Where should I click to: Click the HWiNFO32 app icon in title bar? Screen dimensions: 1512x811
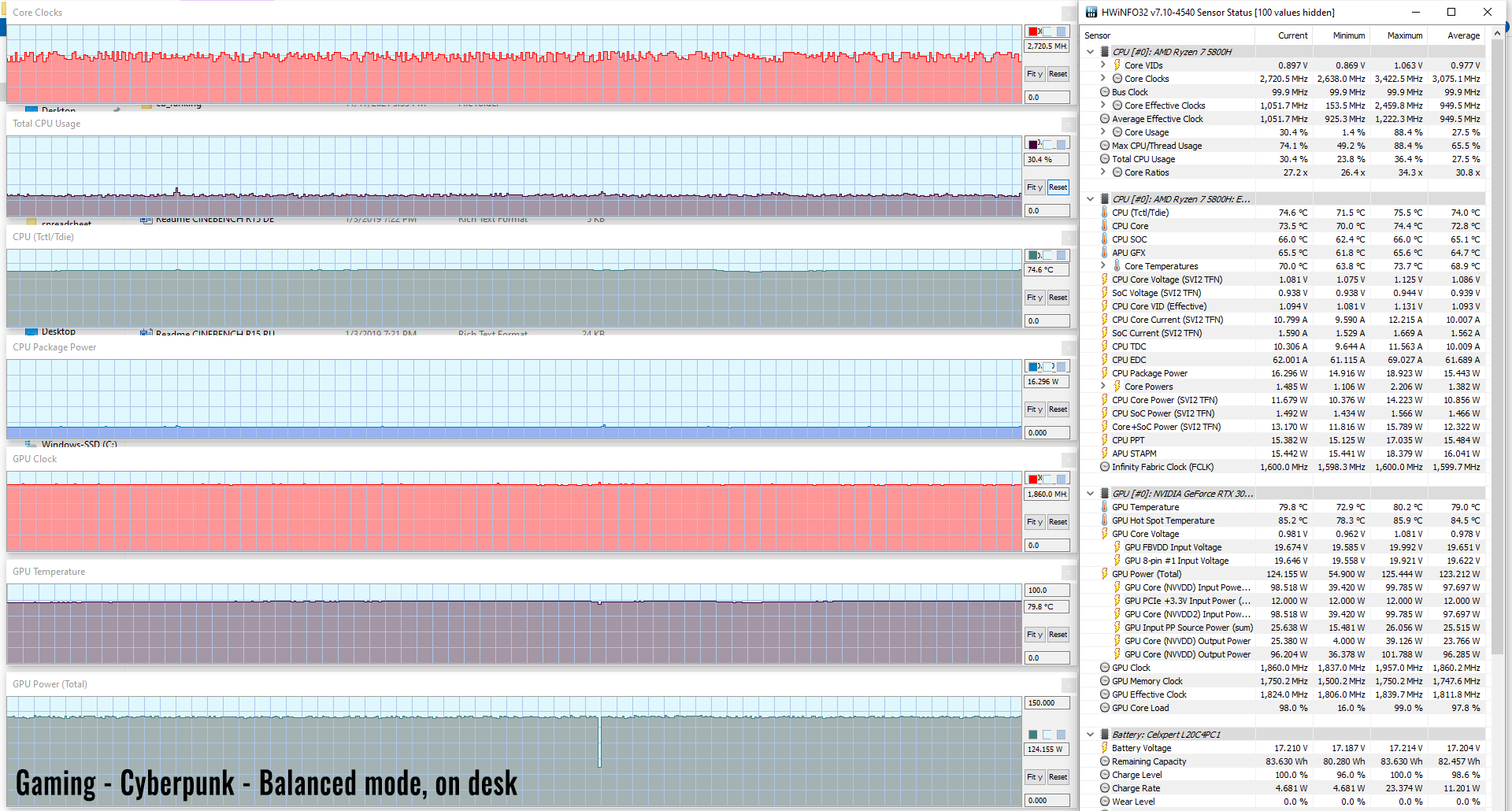click(1091, 12)
